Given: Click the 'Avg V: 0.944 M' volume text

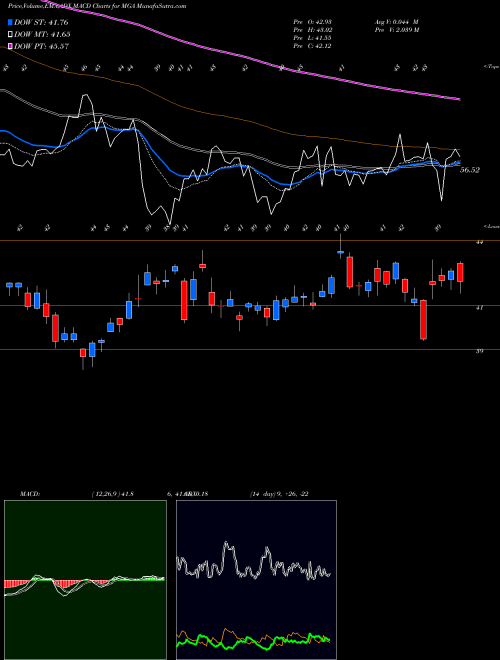Looking at the screenshot, I should coord(396,22).
